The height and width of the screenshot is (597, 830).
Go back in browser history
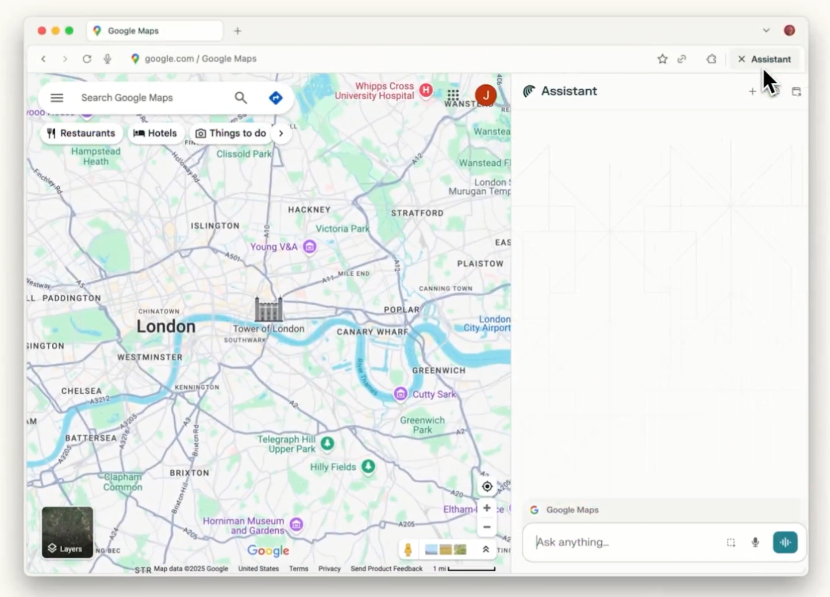pos(43,59)
